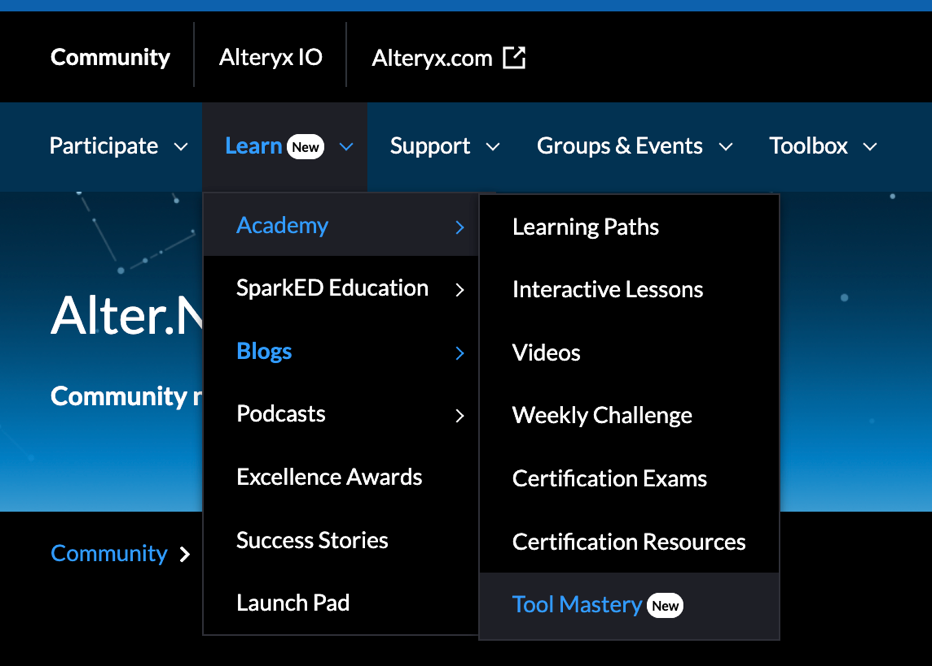932x666 pixels.
Task: Select Learning Paths
Action: [585, 227]
